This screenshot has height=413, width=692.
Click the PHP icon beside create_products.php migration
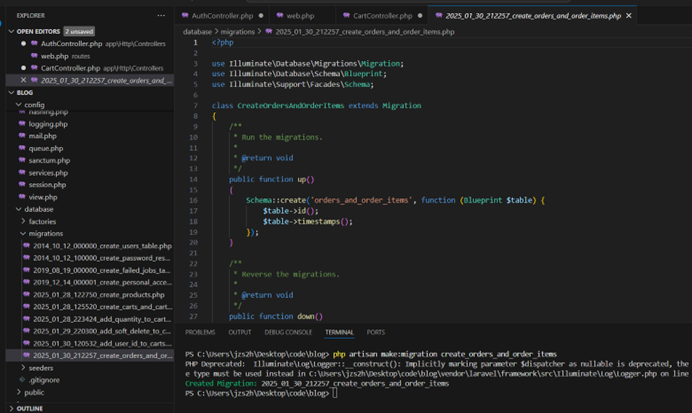click(26, 295)
